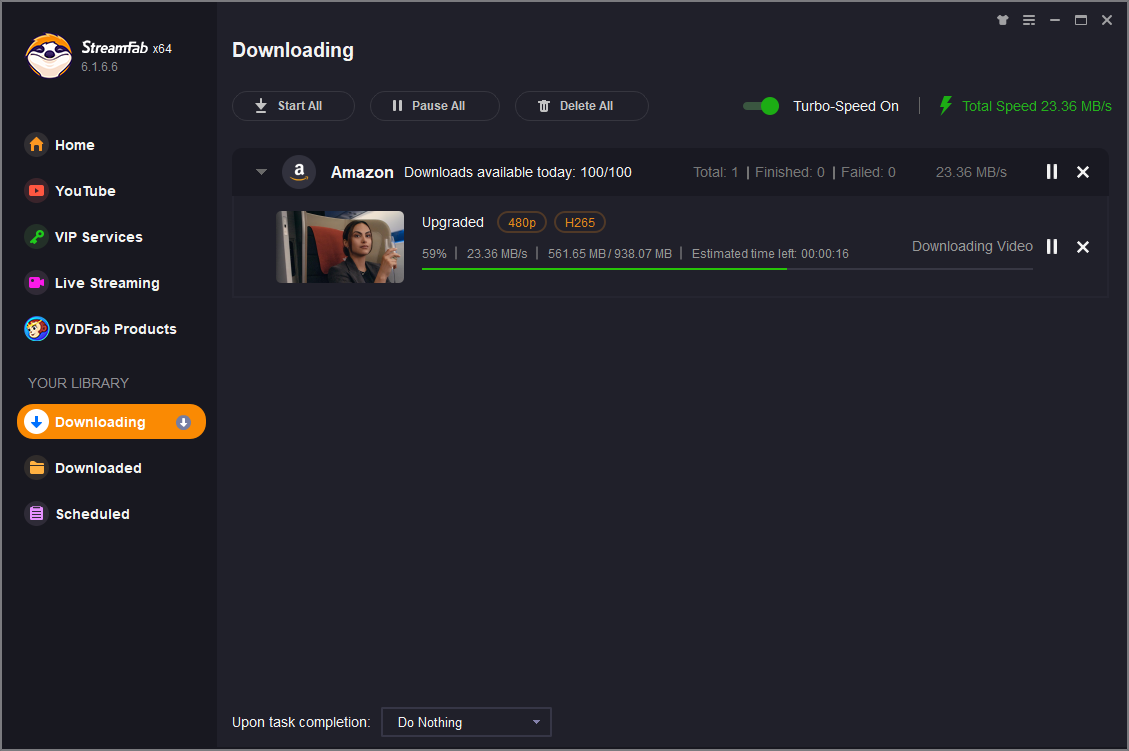
Task: Click the video thumbnail image
Action: [x=340, y=247]
